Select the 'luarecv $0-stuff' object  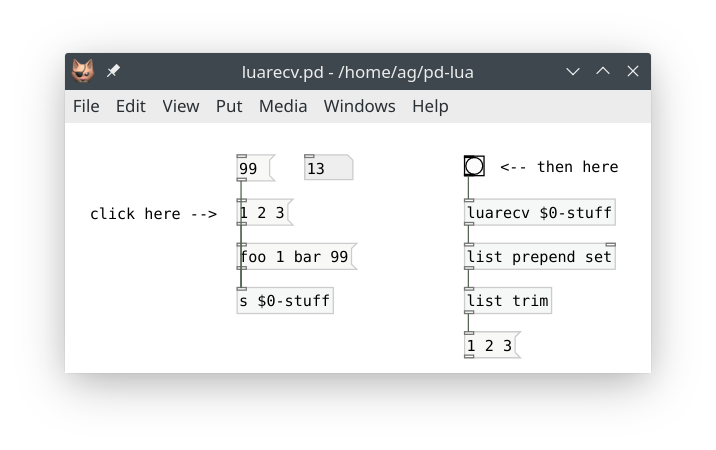pos(539,213)
